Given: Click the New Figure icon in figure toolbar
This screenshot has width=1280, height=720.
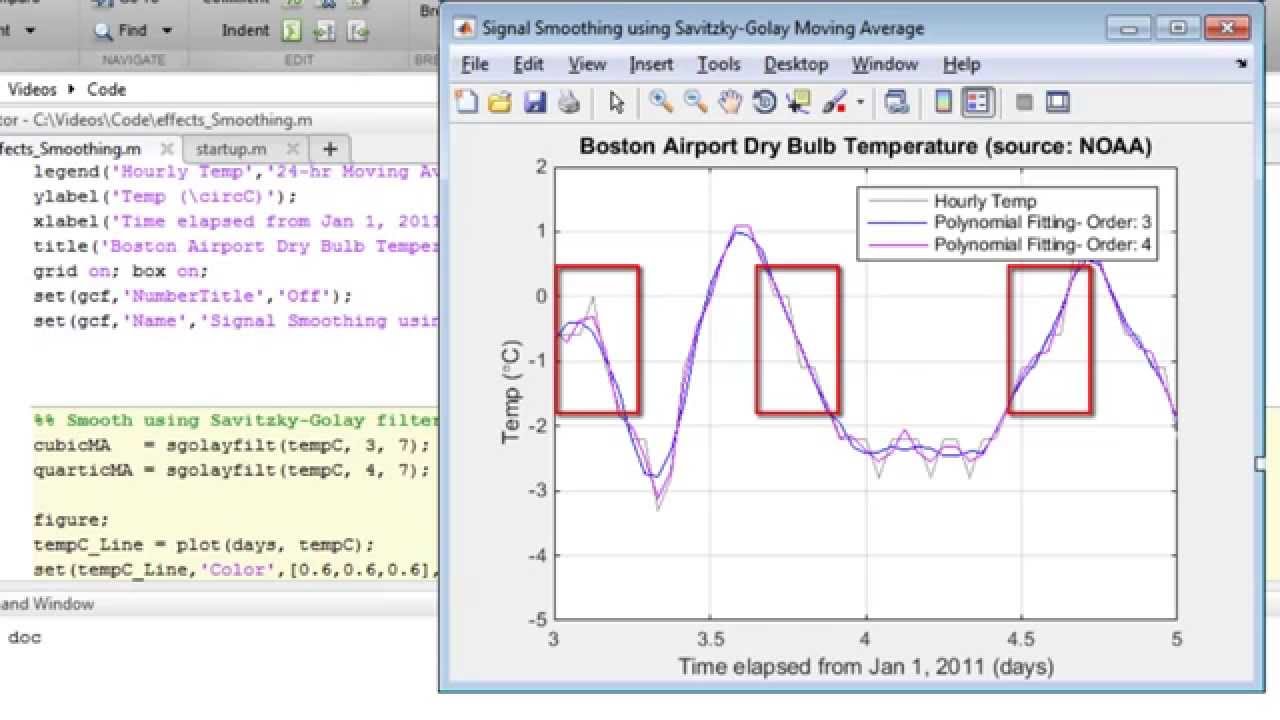Looking at the screenshot, I should [x=466, y=101].
